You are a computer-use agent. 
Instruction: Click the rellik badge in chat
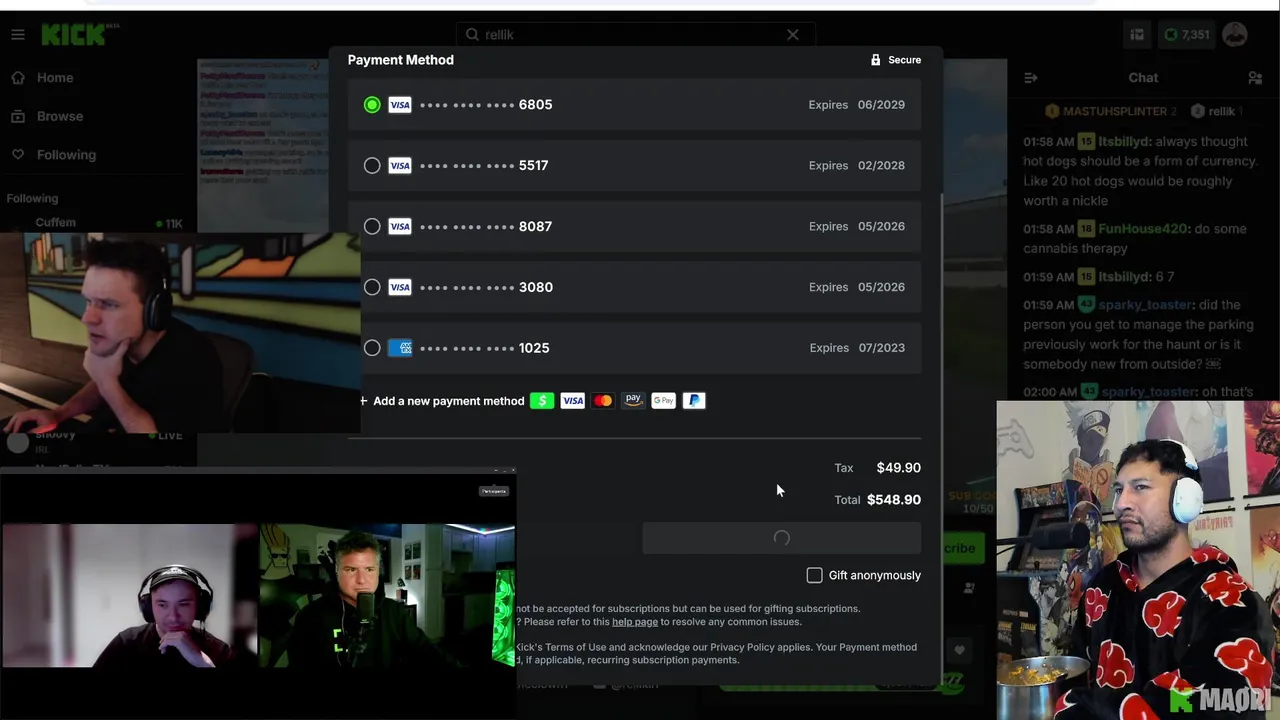(1200, 111)
